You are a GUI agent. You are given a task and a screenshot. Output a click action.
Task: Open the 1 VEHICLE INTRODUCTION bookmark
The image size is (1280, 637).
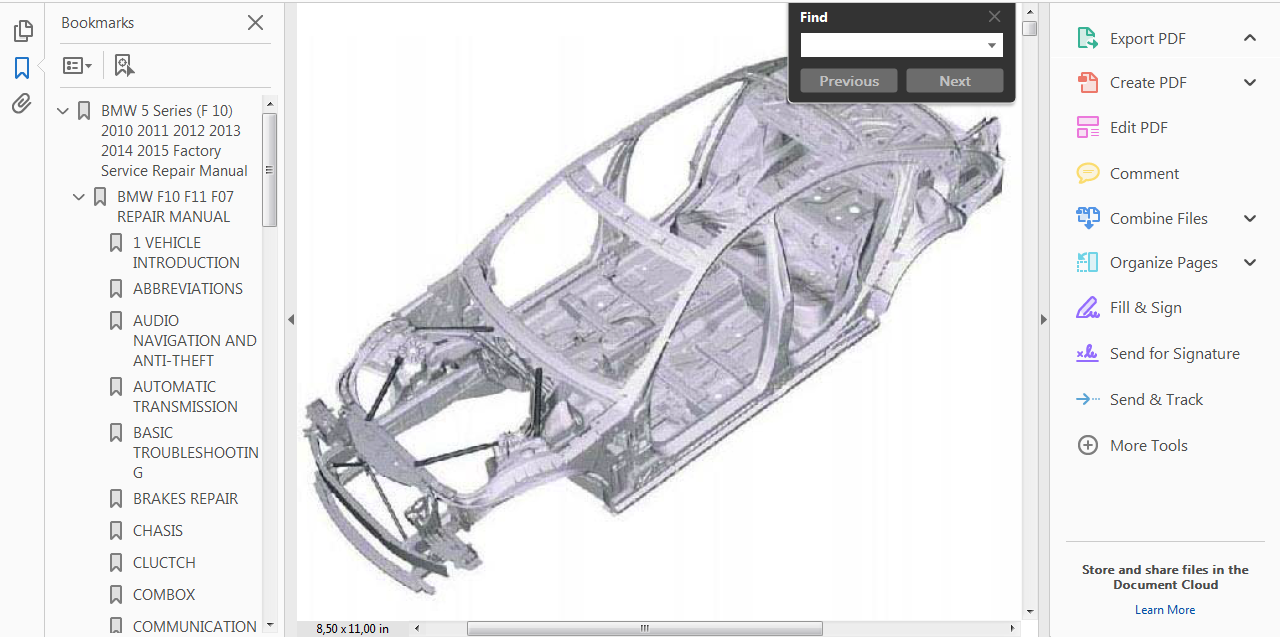coord(186,252)
